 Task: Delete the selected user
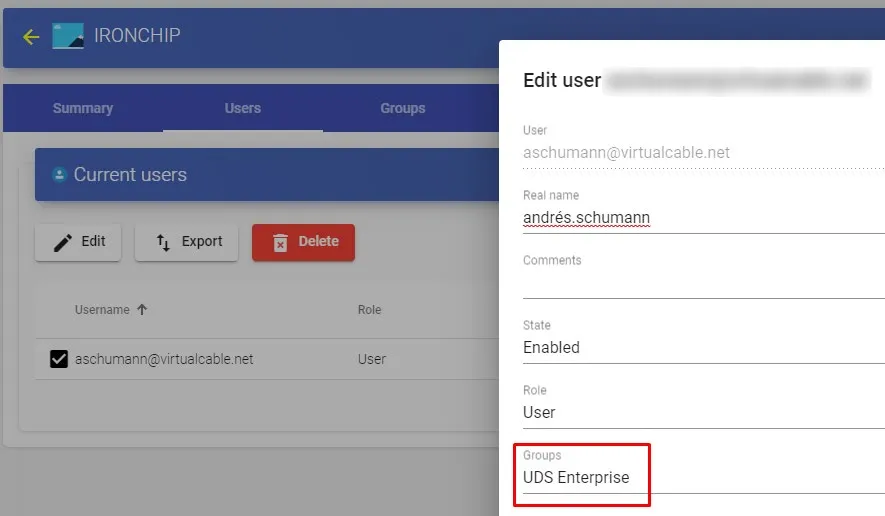tap(304, 242)
